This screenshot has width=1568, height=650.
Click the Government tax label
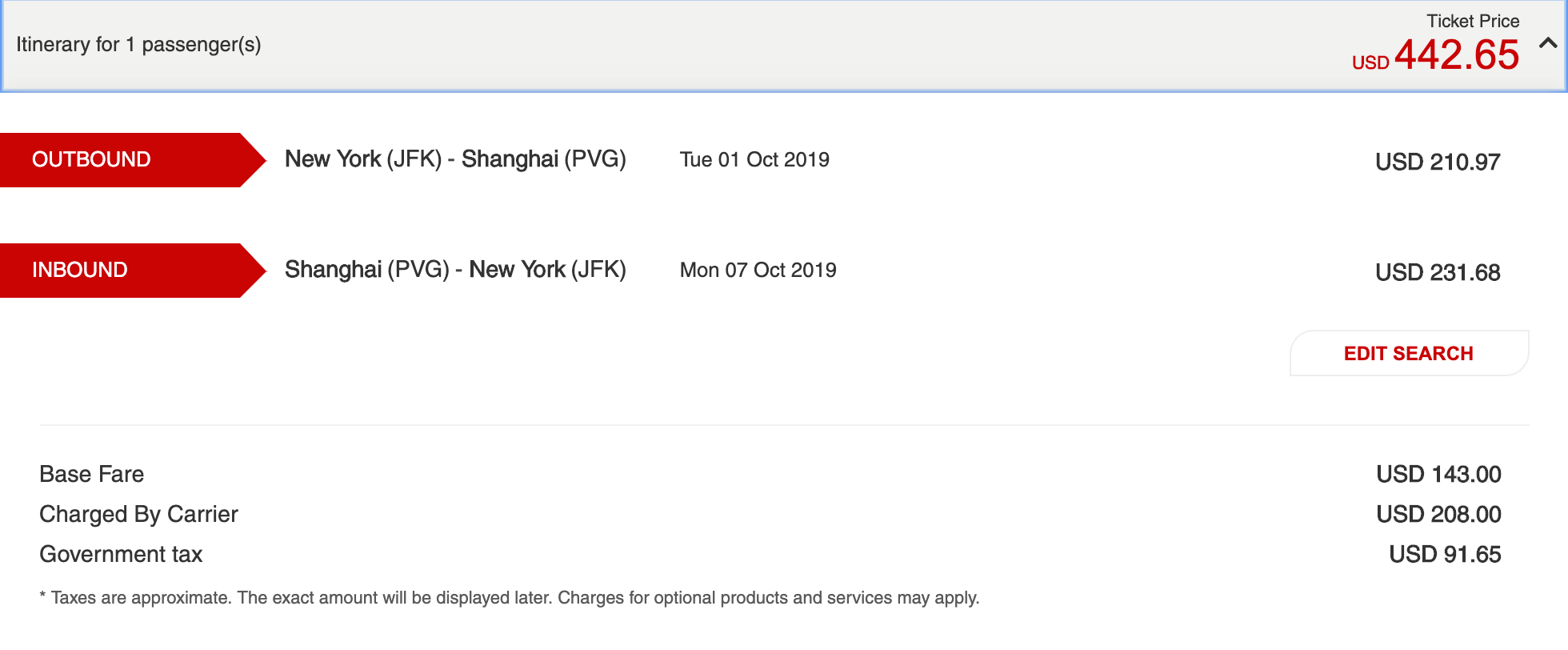point(121,554)
